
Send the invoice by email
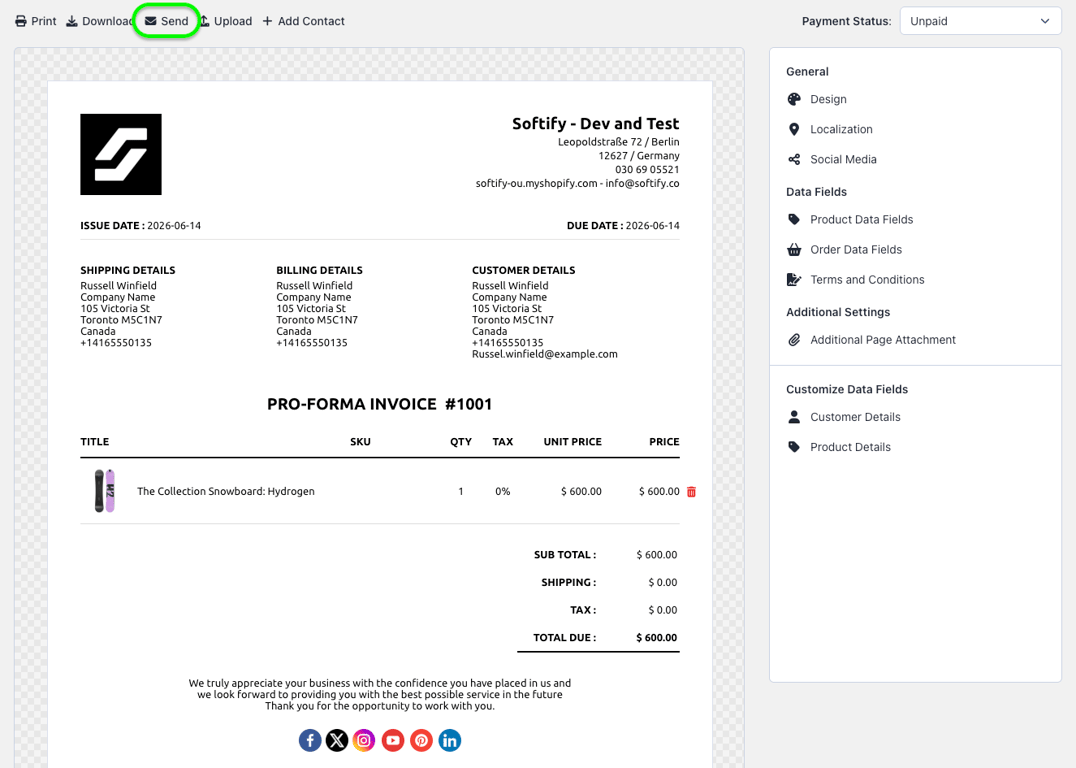click(166, 21)
